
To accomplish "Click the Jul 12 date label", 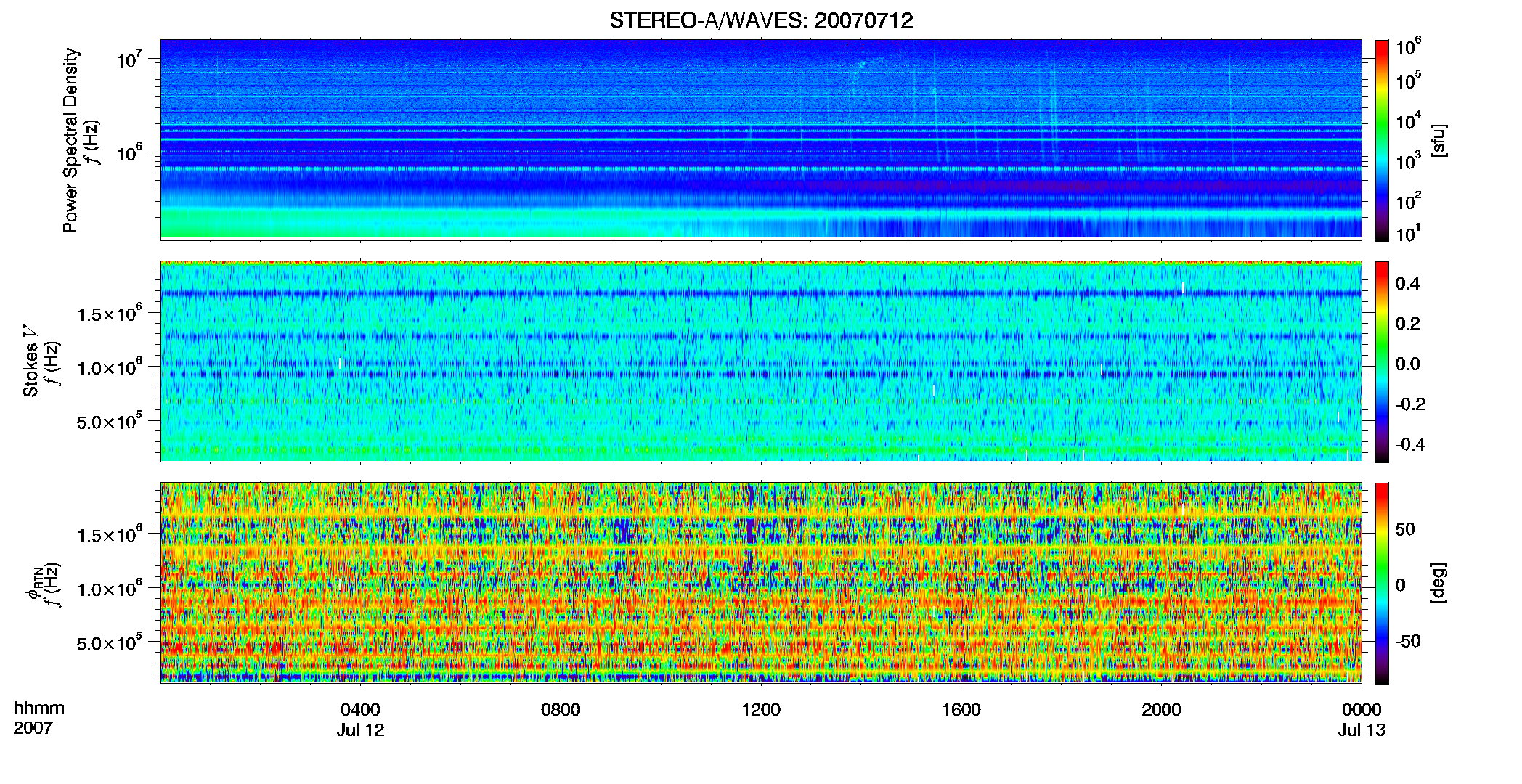I will (360, 730).
